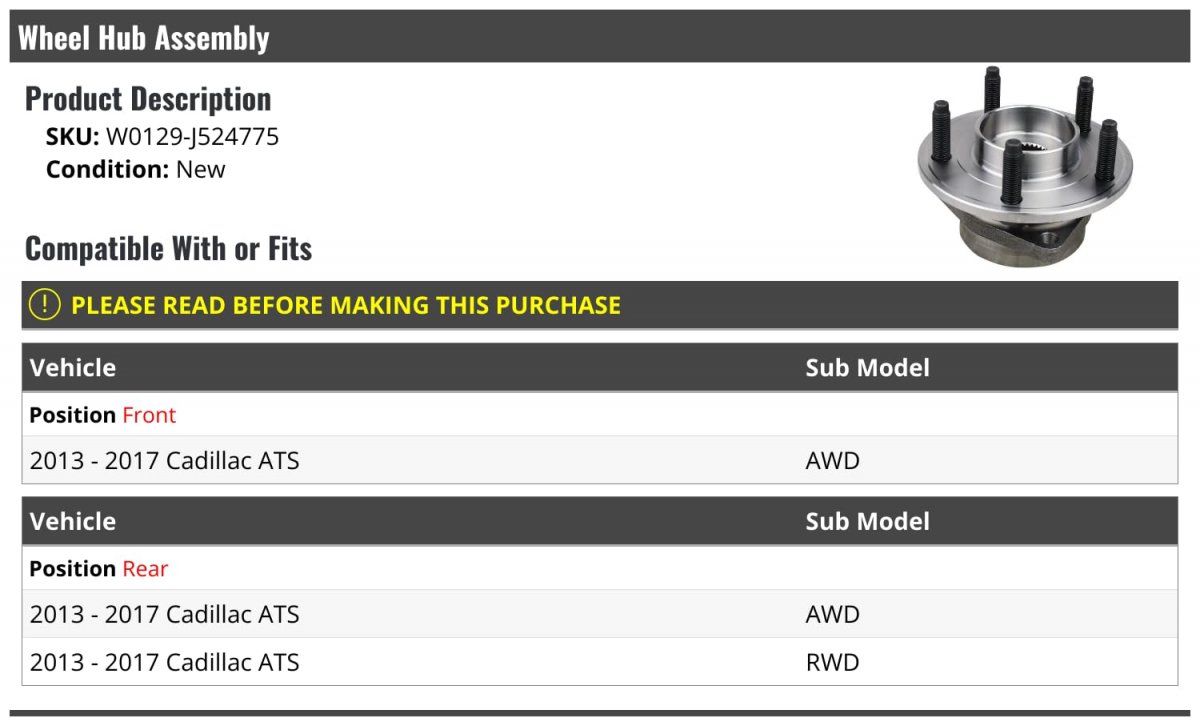Image resolution: width=1200 pixels, height=726 pixels.
Task: Click the Condition: New label
Action: (136, 169)
